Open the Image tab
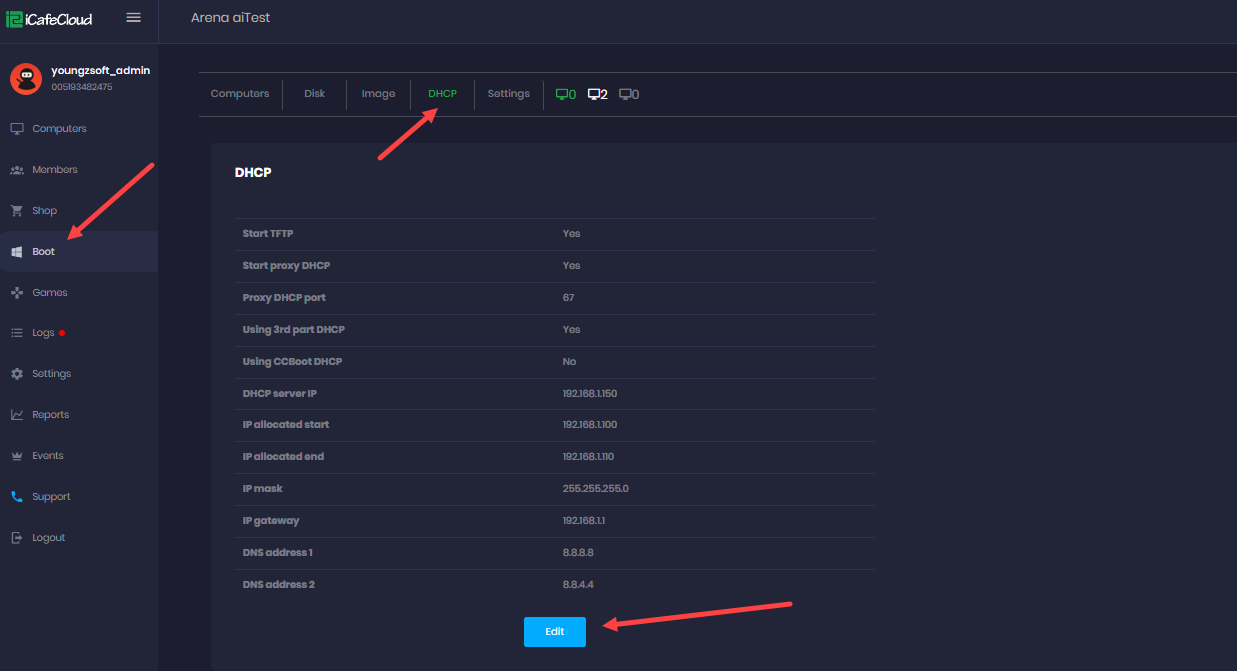Viewport: 1237px width, 671px height. coord(378,93)
